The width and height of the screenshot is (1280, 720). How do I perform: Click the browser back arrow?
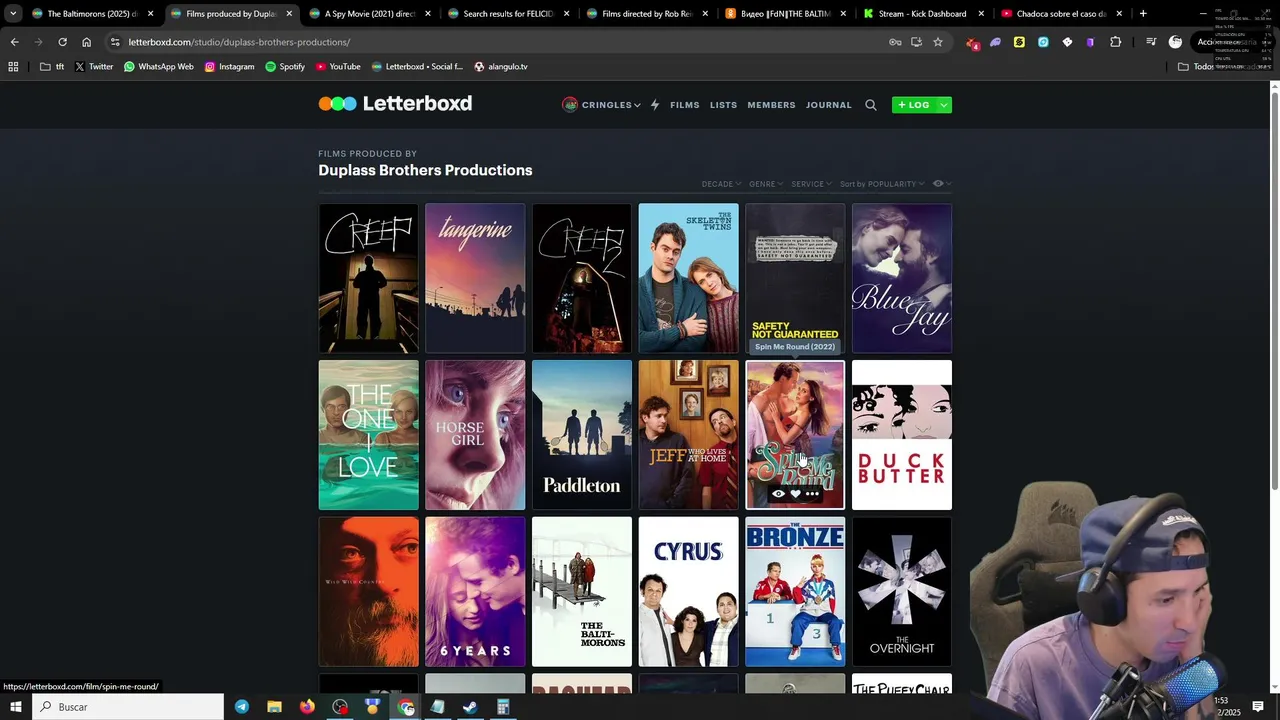(x=14, y=42)
